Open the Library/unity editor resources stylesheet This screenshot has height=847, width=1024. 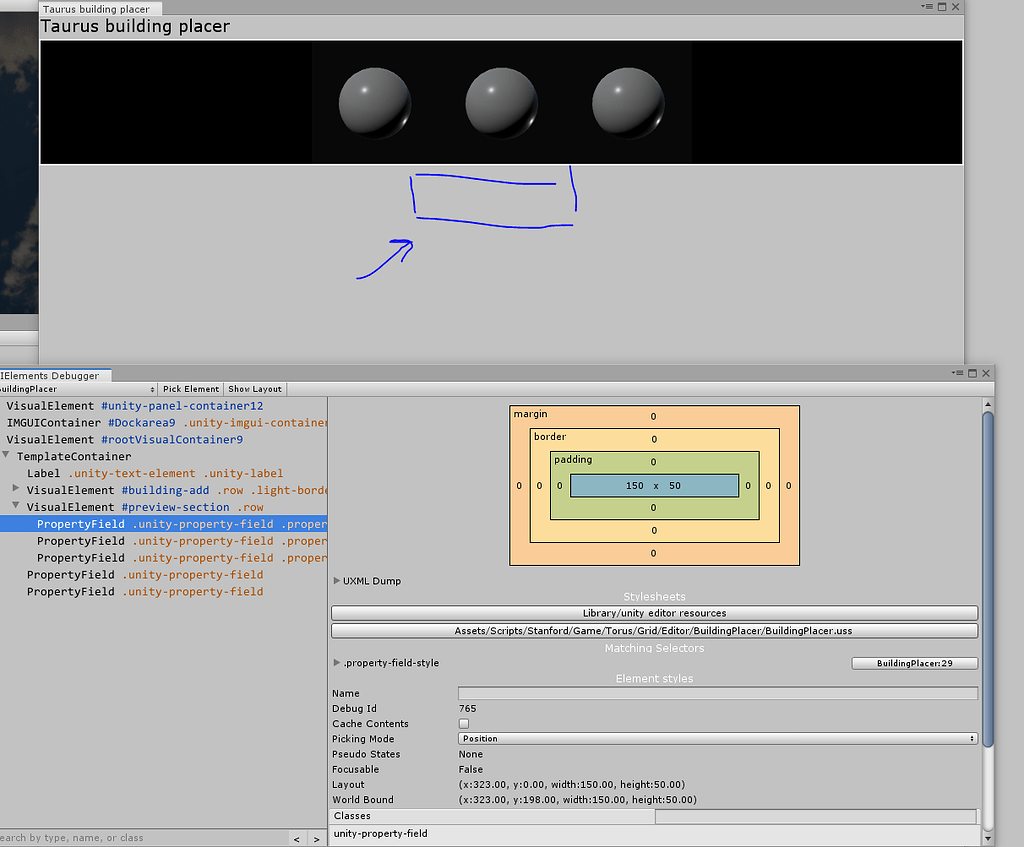click(654, 613)
